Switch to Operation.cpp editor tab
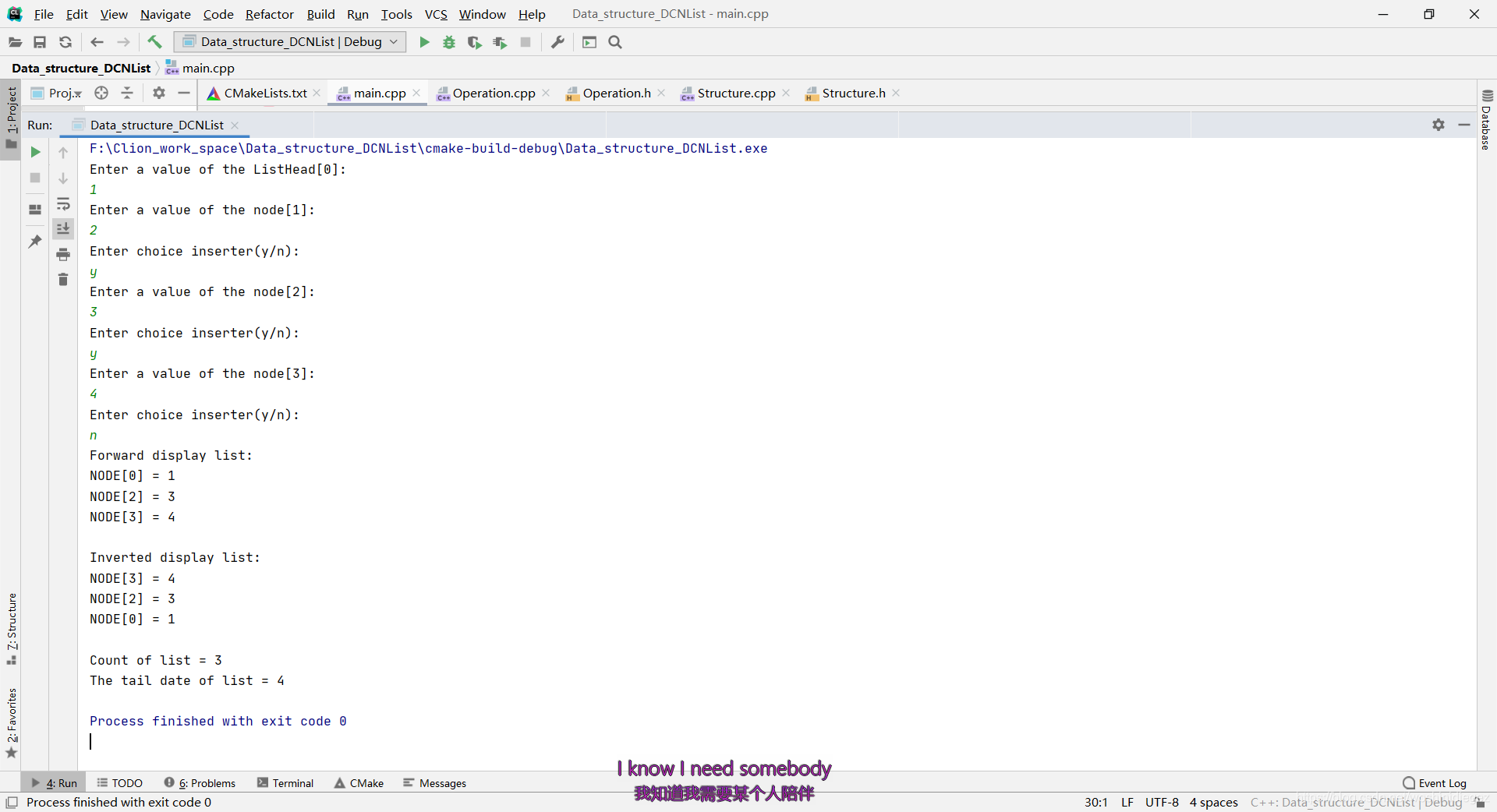 pos(494,93)
